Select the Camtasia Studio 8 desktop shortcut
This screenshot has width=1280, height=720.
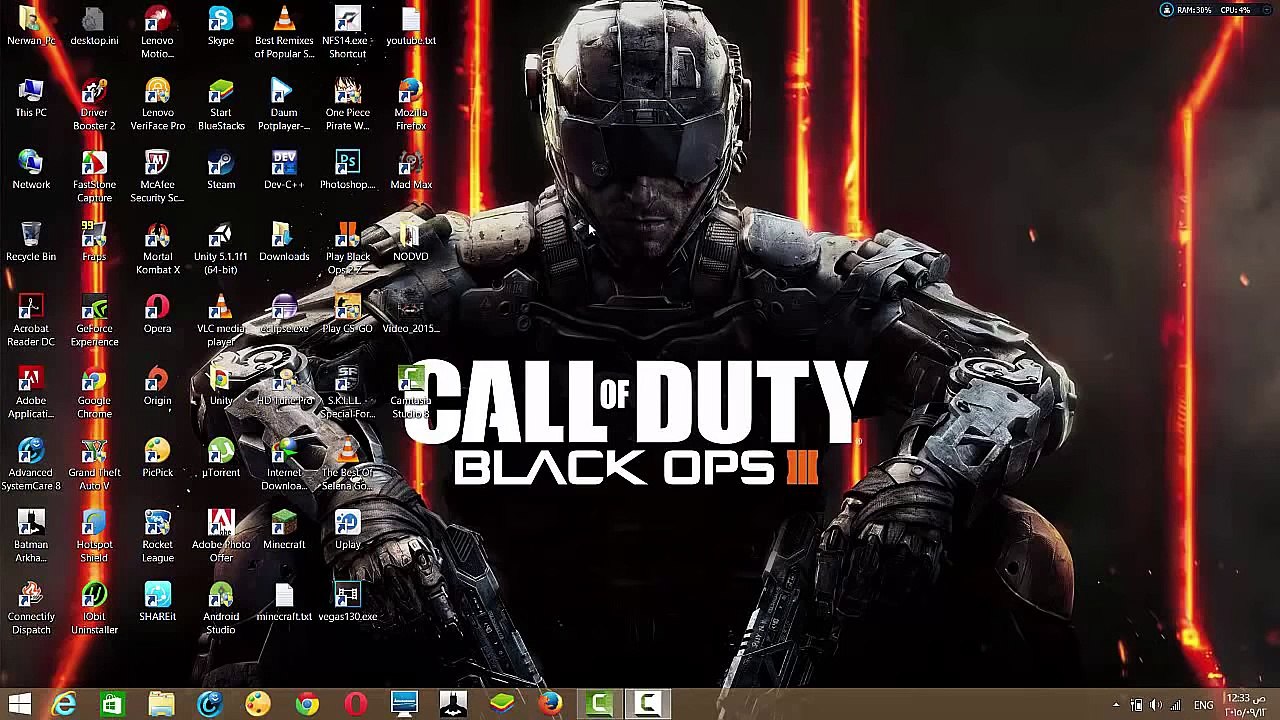[410, 393]
